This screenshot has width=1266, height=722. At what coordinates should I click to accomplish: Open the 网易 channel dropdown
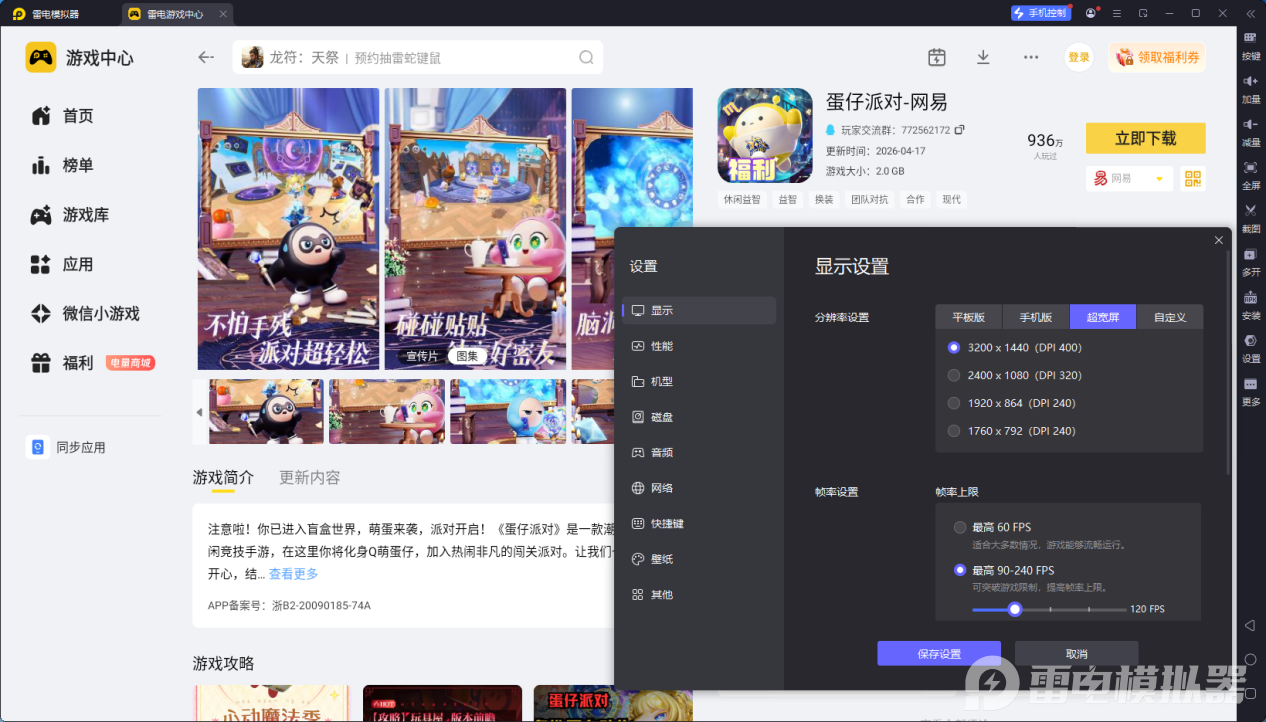click(1129, 178)
